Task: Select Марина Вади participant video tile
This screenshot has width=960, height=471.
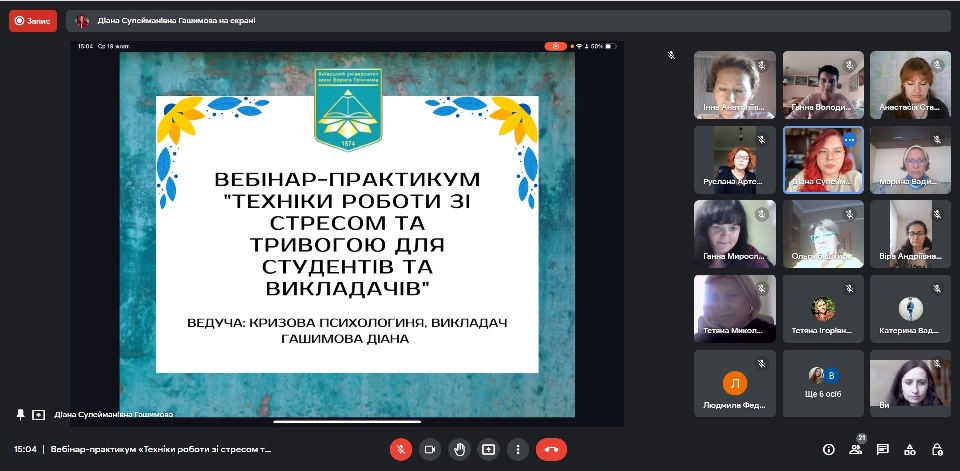Action: coord(910,160)
